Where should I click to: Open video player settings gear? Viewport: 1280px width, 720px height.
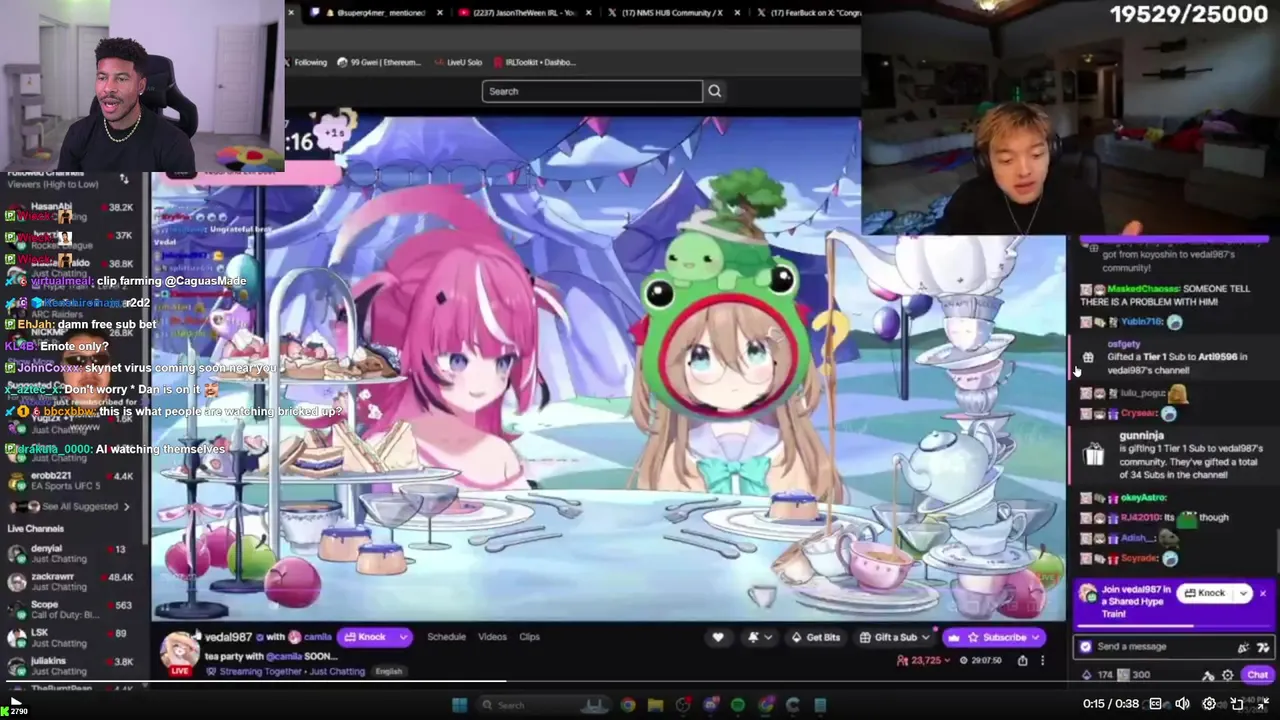1209,704
